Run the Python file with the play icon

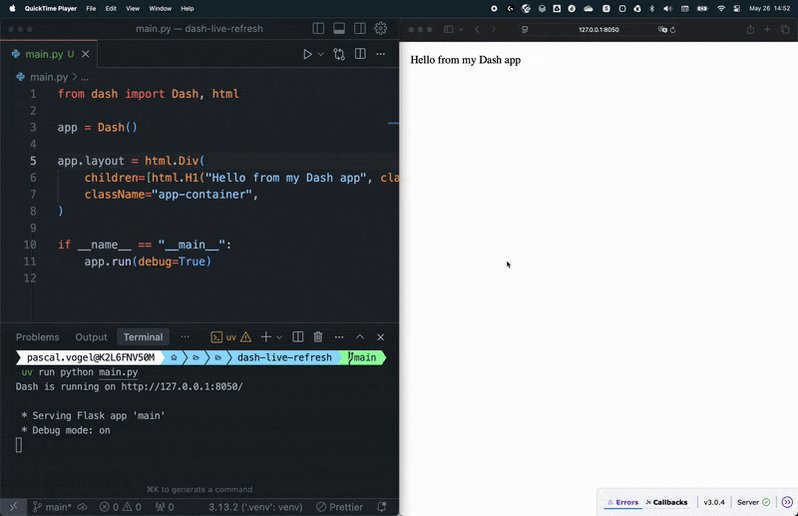(x=307, y=54)
